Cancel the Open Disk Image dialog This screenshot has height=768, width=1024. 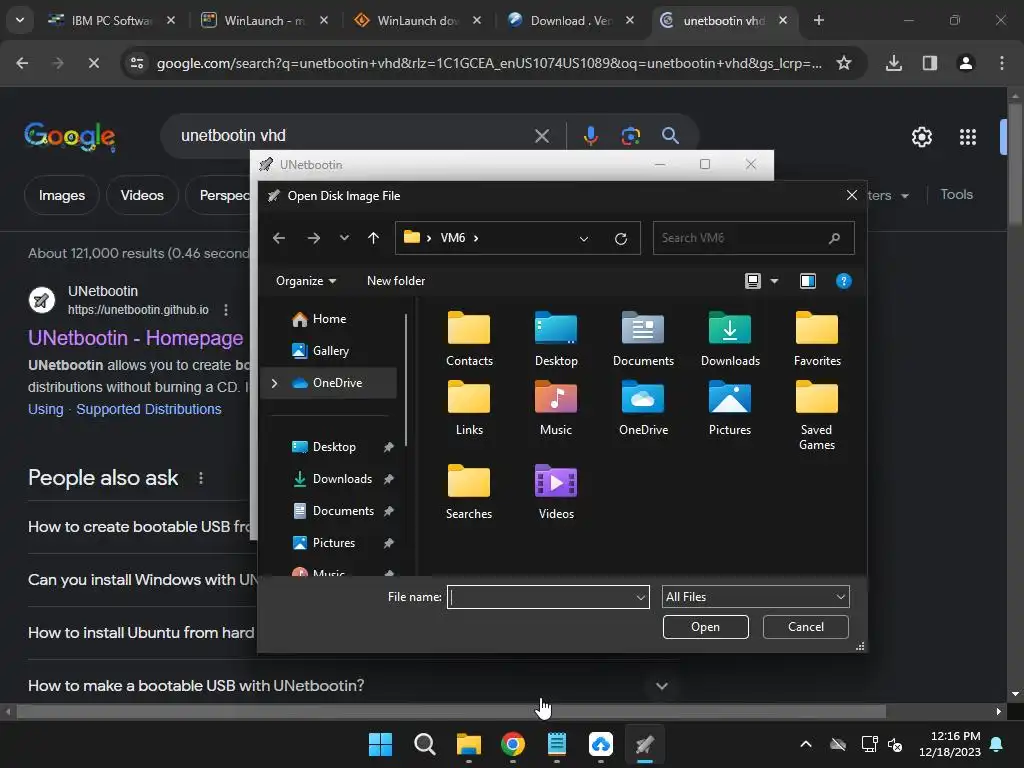(x=805, y=627)
